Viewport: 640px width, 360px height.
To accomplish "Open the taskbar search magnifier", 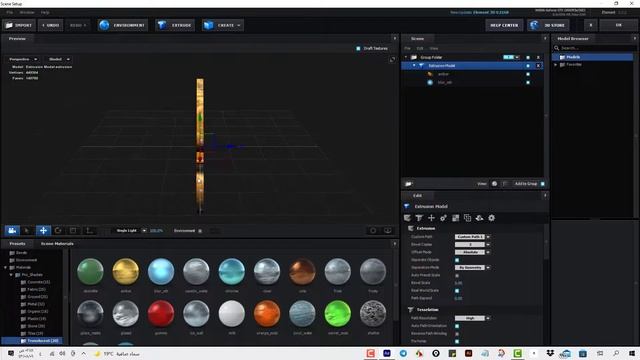I will [x=616, y=353].
